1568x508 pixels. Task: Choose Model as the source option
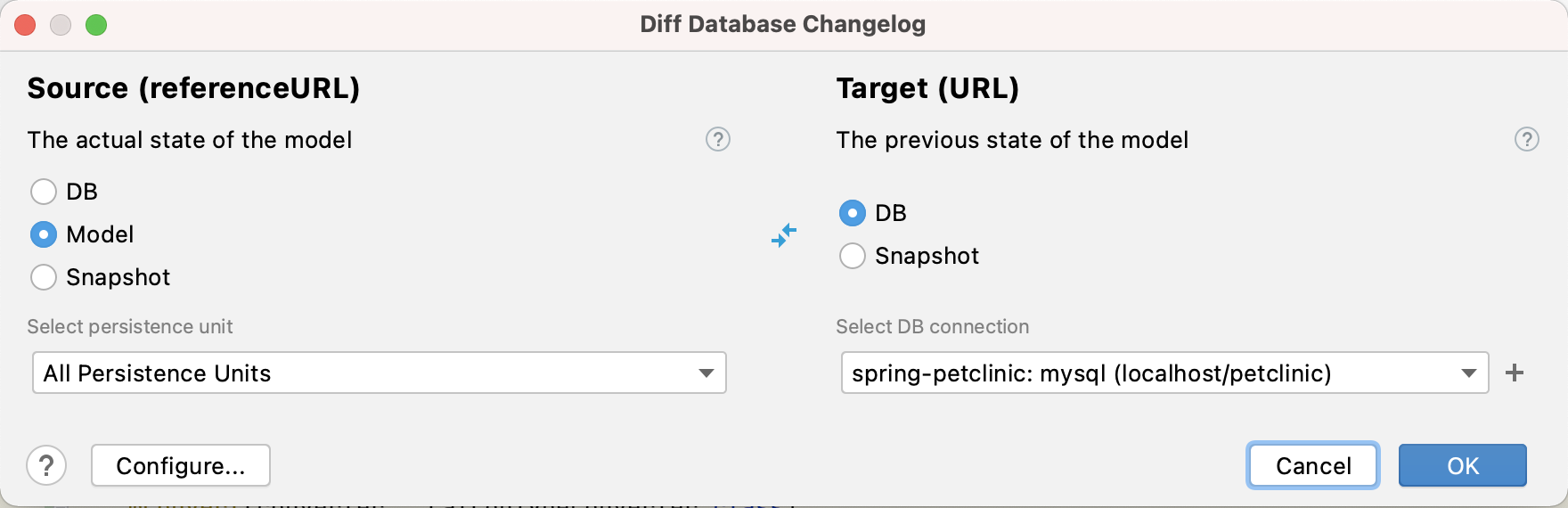click(44, 234)
